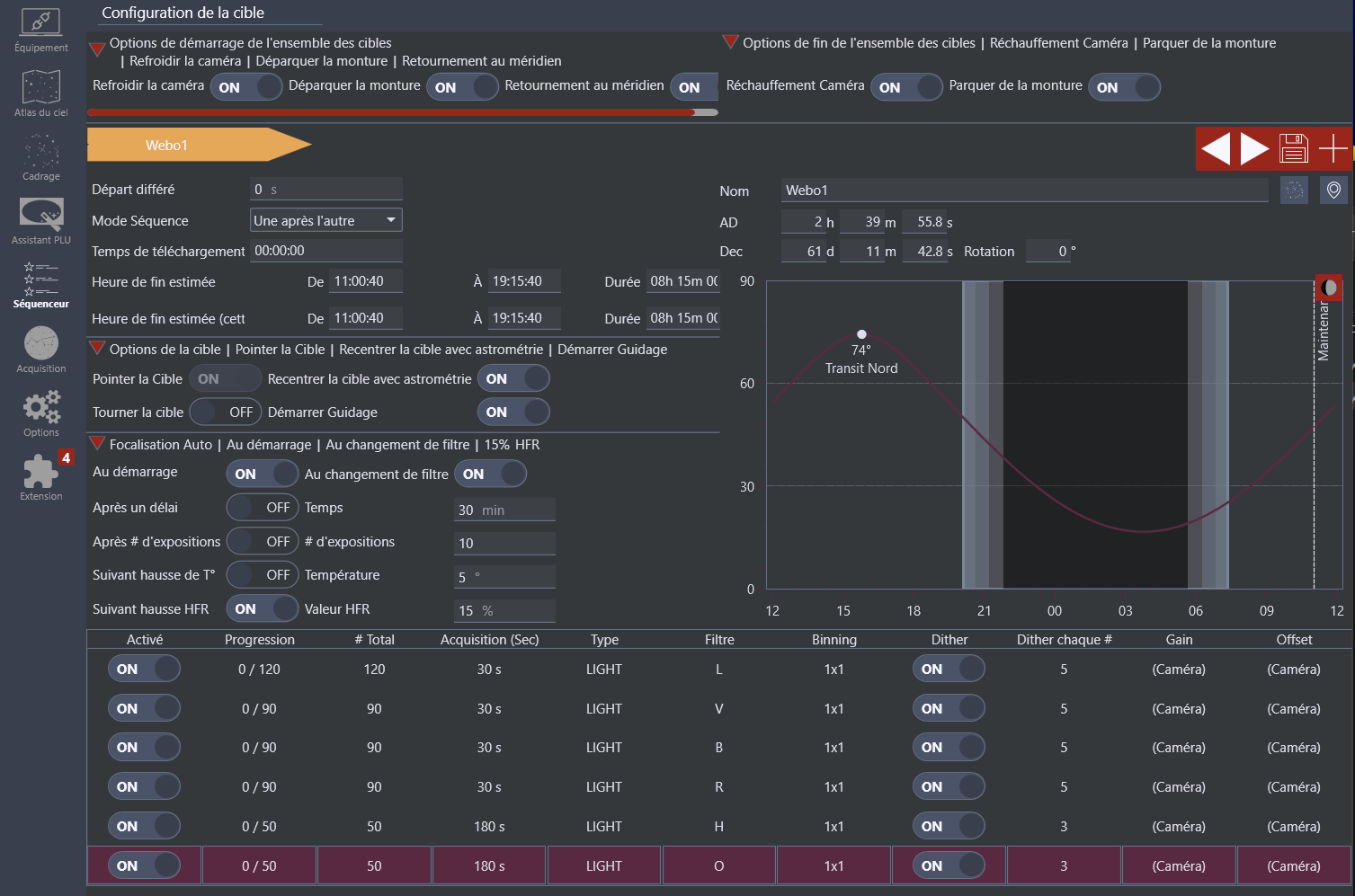Open the Extension plugins panel

click(x=41, y=478)
